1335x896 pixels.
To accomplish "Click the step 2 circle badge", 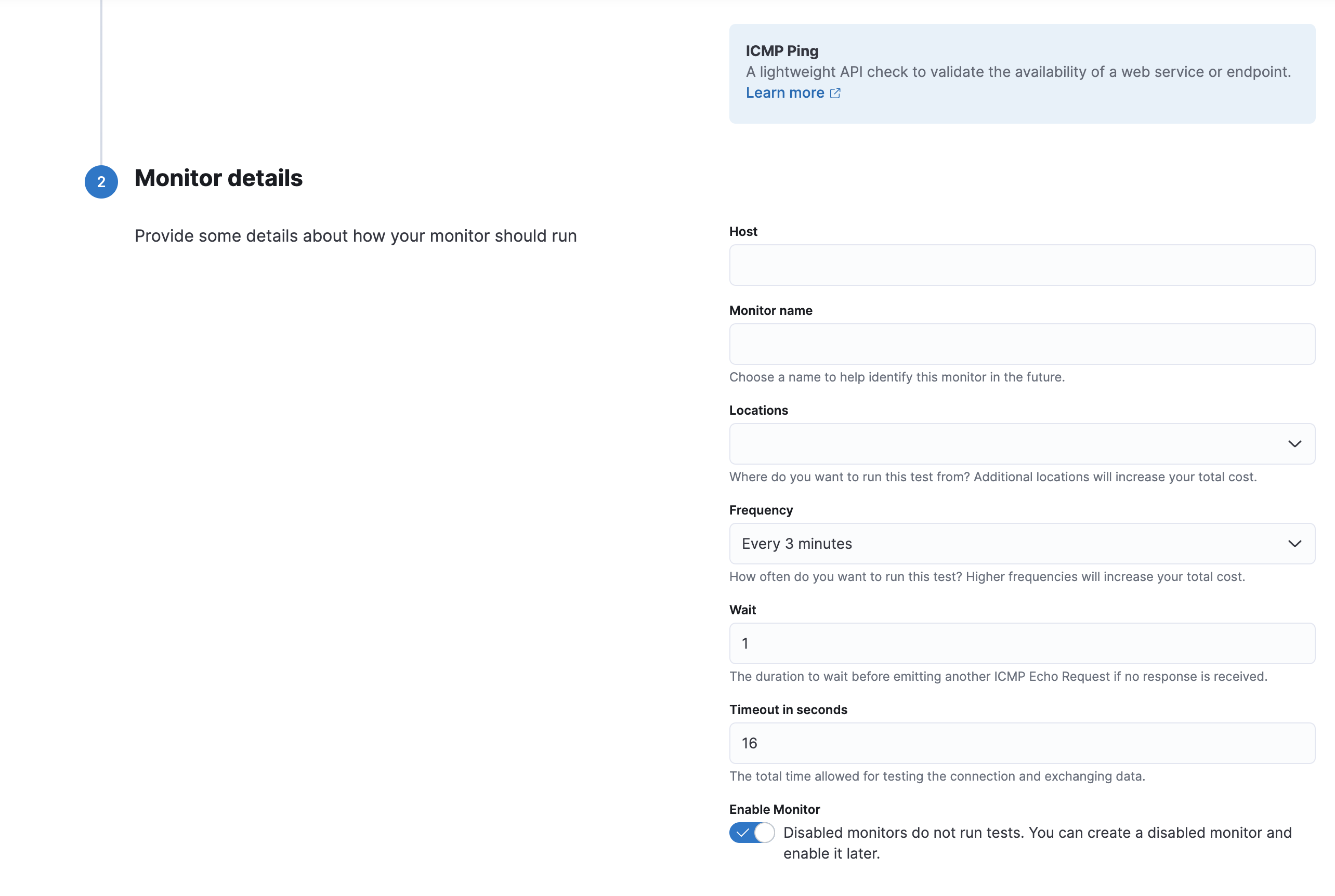I will coord(101,181).
